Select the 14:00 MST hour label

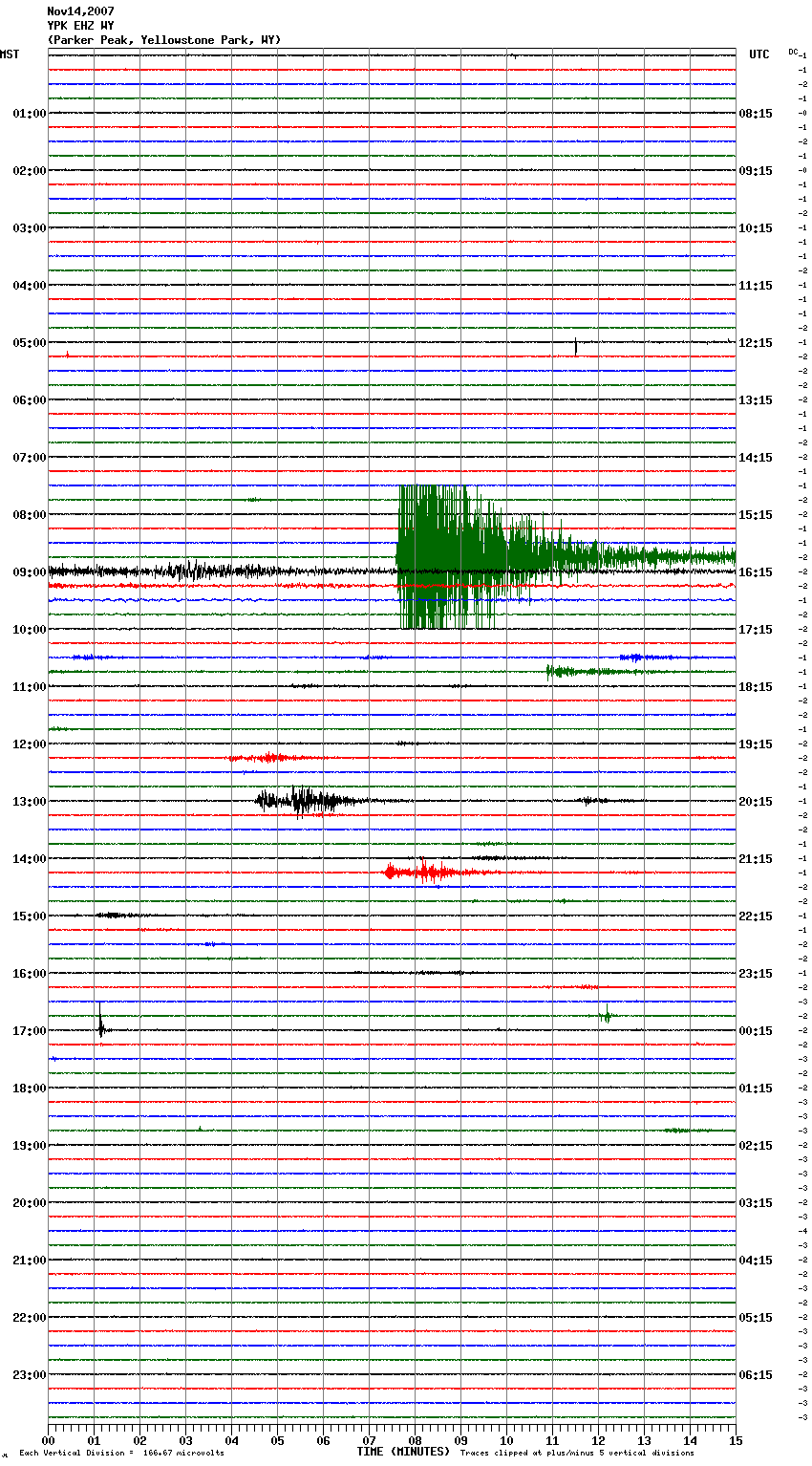(x=29, y=859)
